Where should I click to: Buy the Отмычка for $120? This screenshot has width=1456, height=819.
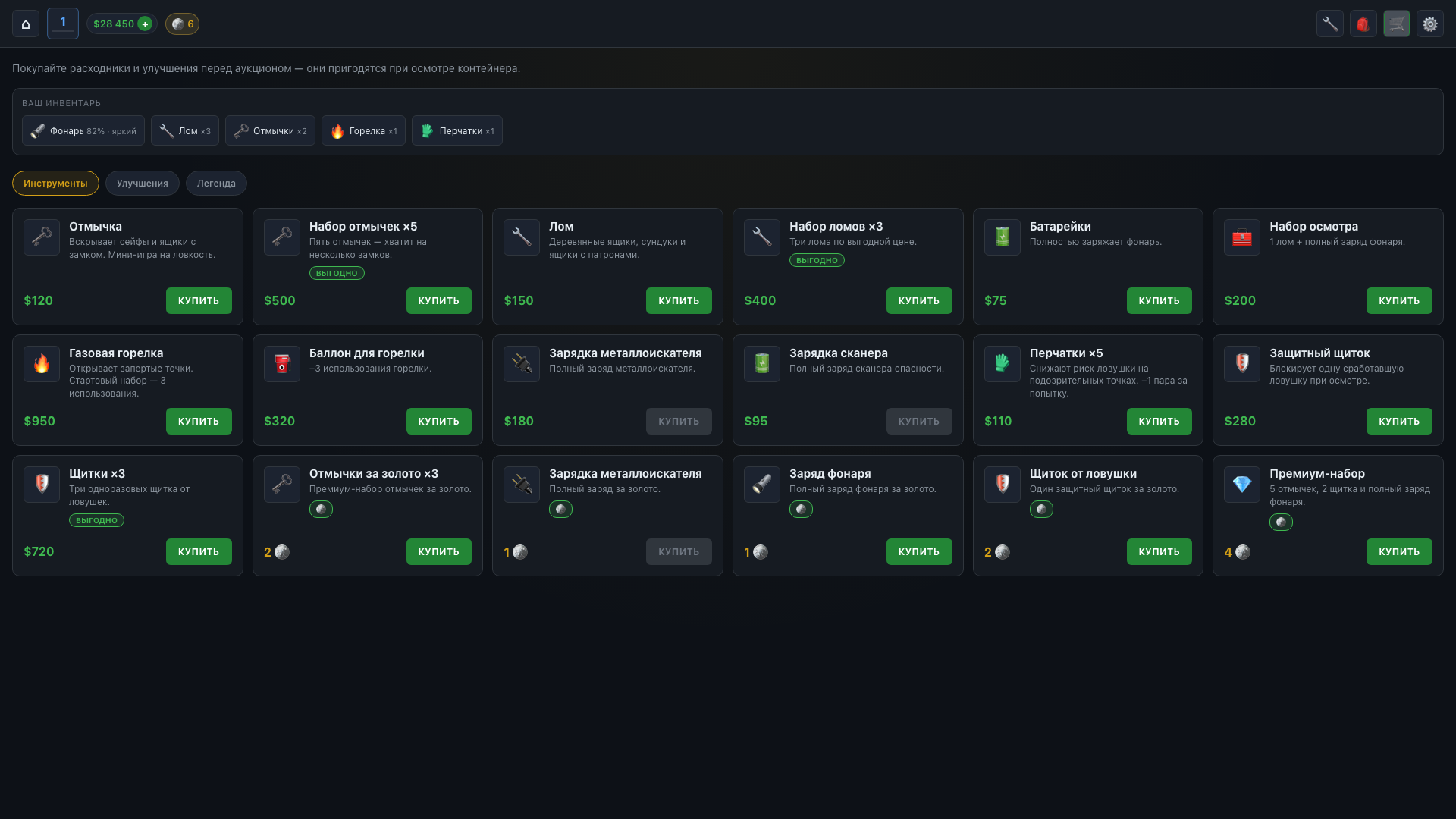(x=199, y=301)
